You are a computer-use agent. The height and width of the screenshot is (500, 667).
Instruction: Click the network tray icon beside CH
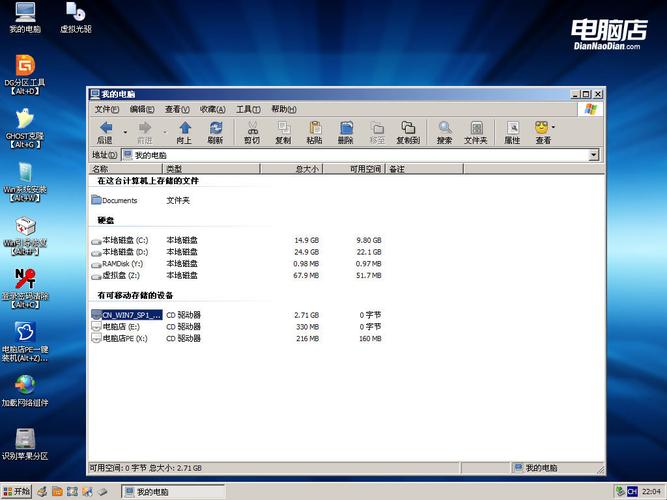620,492
